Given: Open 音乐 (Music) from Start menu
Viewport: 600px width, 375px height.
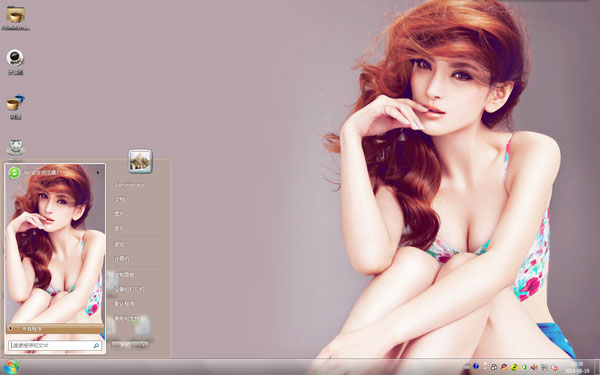Looking at the screenshot, I should pos(119,228).
